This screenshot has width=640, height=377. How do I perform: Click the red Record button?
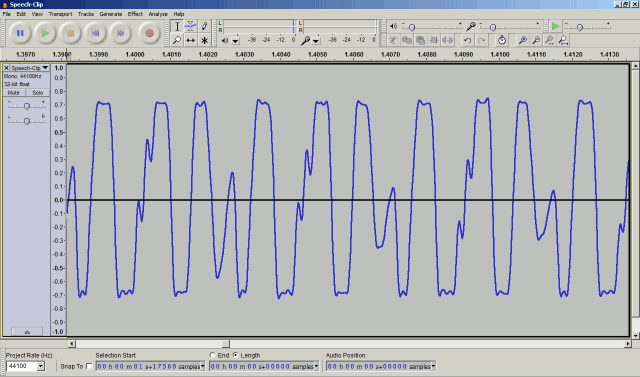point(149,33)
